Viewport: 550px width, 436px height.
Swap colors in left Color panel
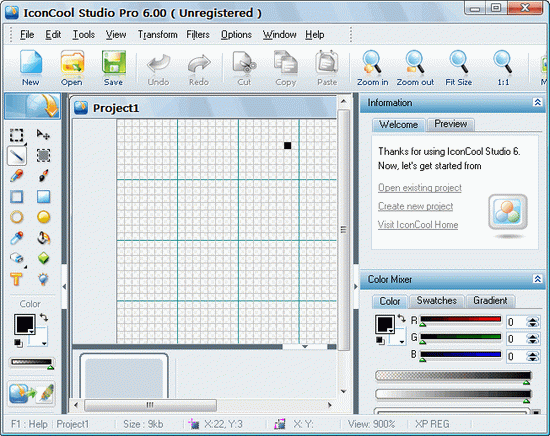pos(44,317)
